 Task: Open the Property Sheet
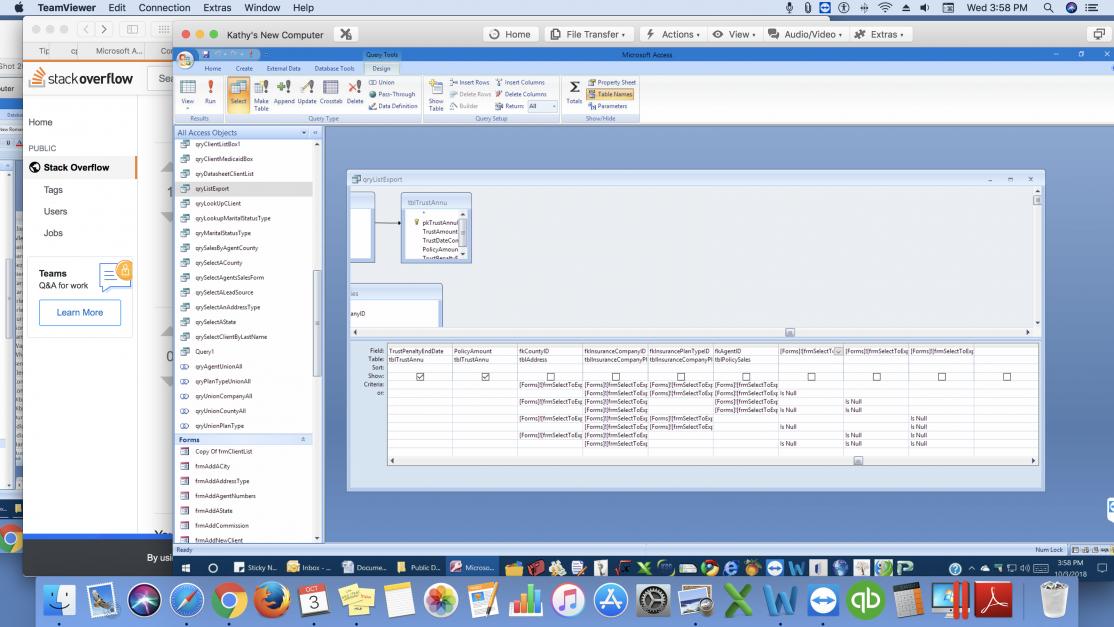tap(612, 82)
